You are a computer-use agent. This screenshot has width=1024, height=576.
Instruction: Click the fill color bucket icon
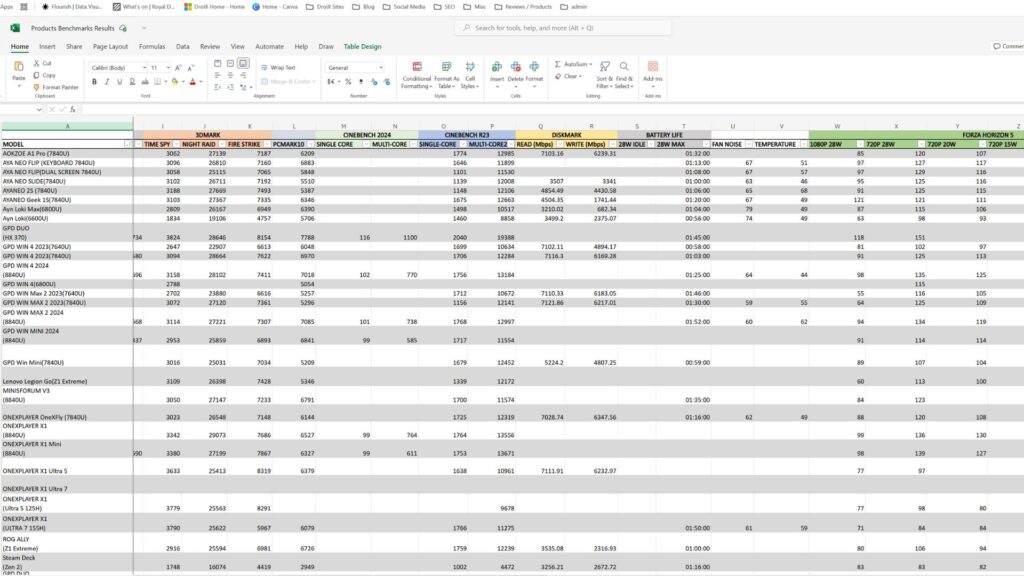coord(174,82)
